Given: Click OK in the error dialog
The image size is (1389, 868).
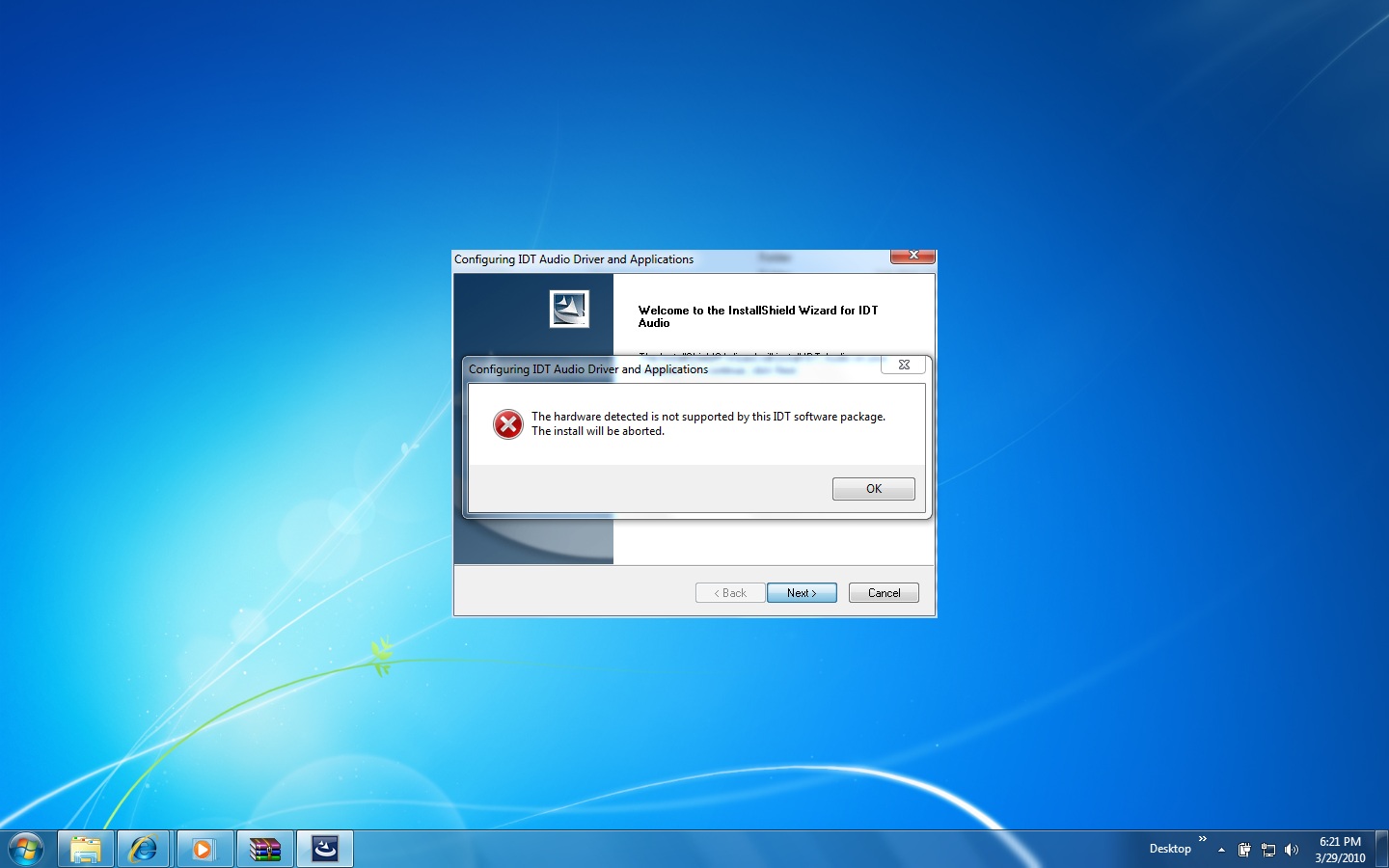Looking at the screenshot, I should click(873, 489).
